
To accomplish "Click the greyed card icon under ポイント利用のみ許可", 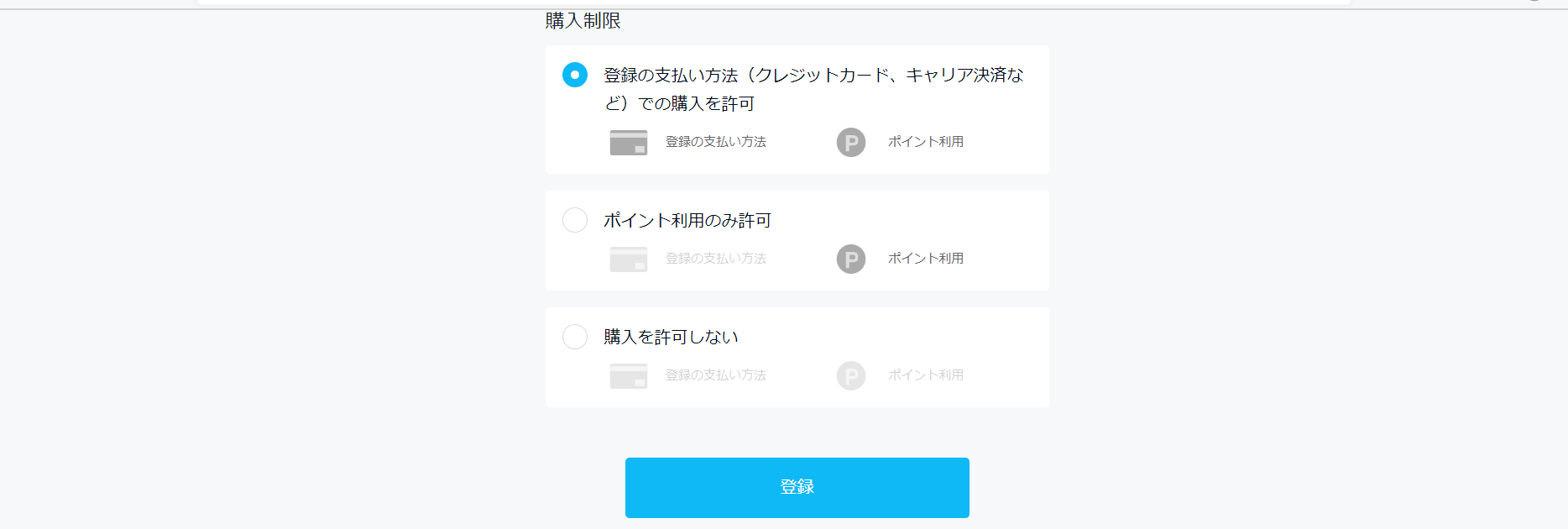I will [629, 259].
